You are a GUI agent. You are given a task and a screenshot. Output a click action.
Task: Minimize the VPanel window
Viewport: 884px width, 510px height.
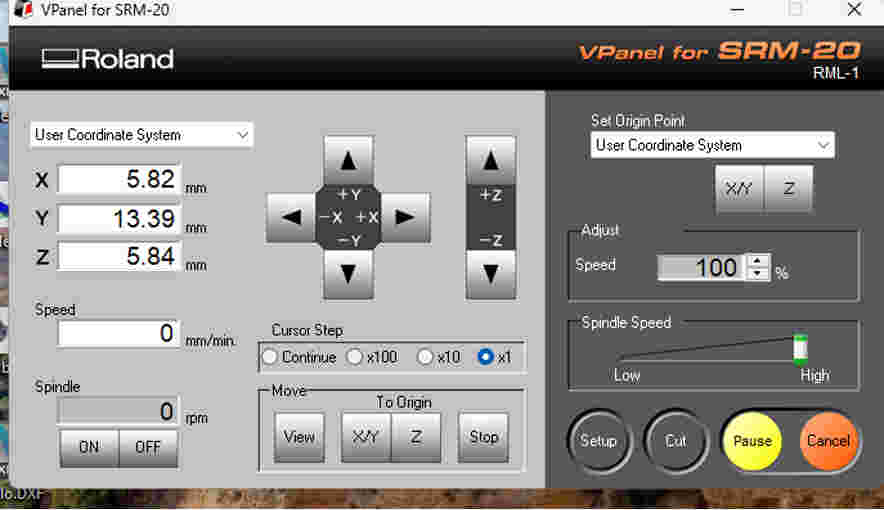(x=737, y=10)
